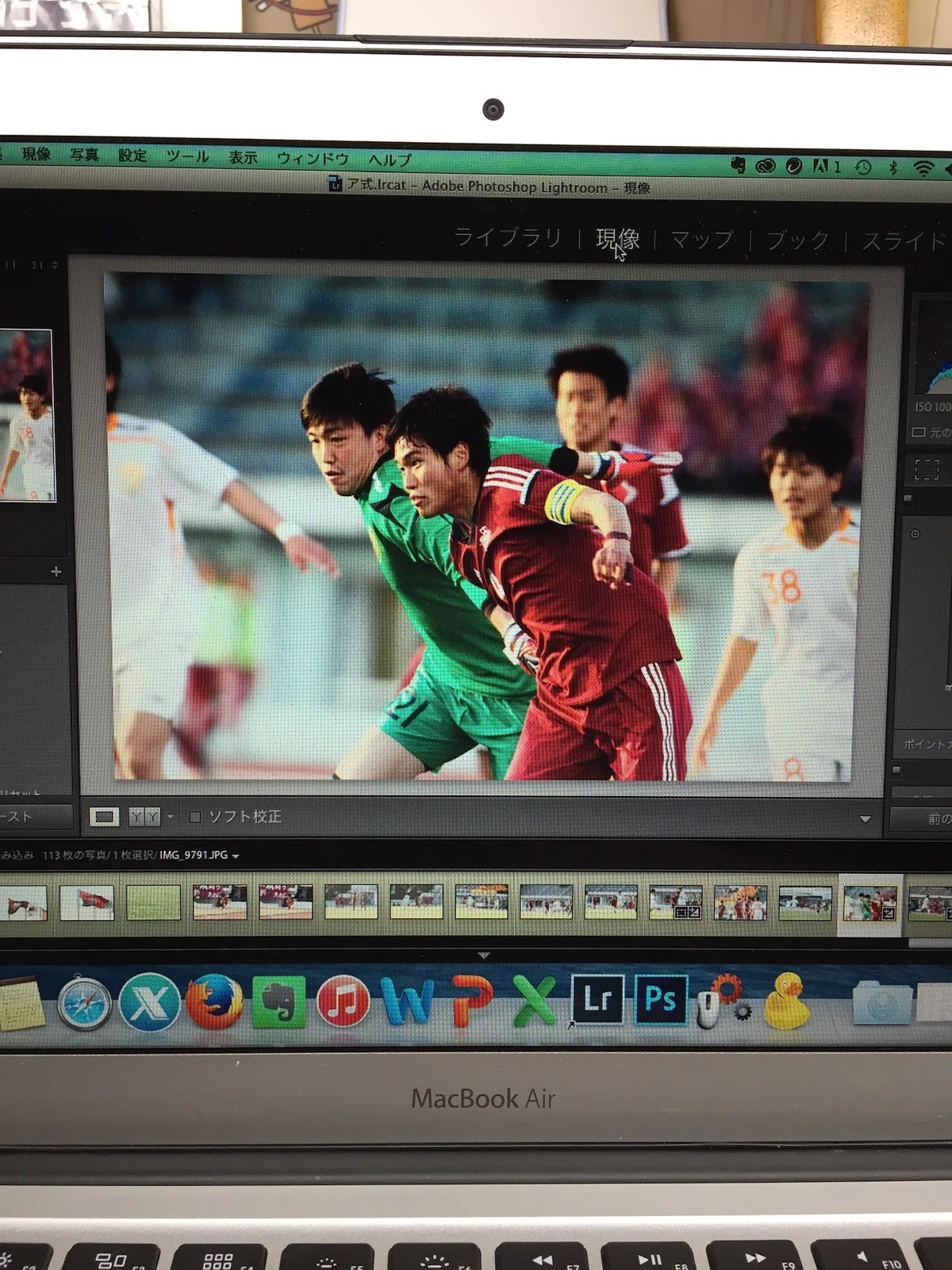Switch to the ブック module
The image size is (952, 1270).
797,240
